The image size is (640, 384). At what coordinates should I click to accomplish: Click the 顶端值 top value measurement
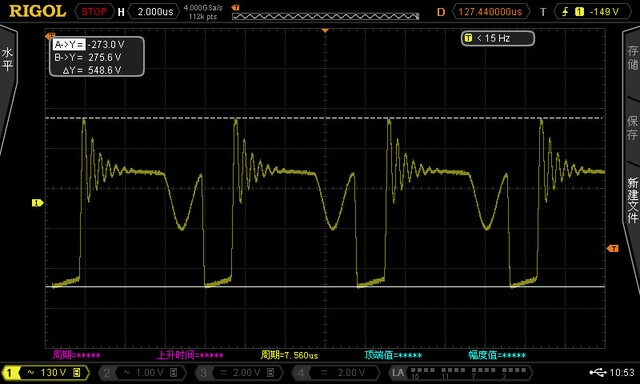(x=393, y=355)
